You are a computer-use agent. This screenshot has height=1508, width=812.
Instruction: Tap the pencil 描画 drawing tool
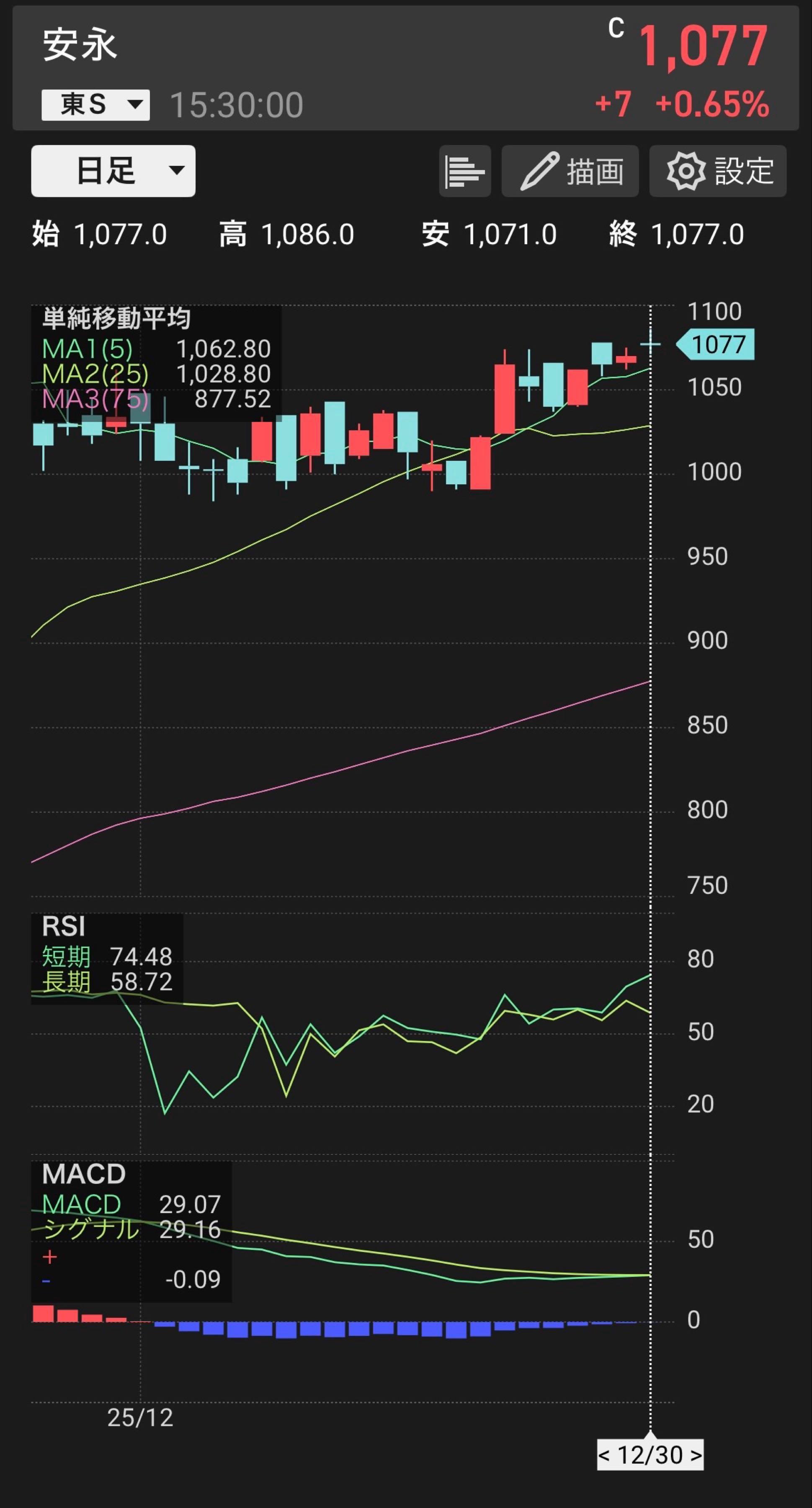pyautogui.click(x=570, y=171)
